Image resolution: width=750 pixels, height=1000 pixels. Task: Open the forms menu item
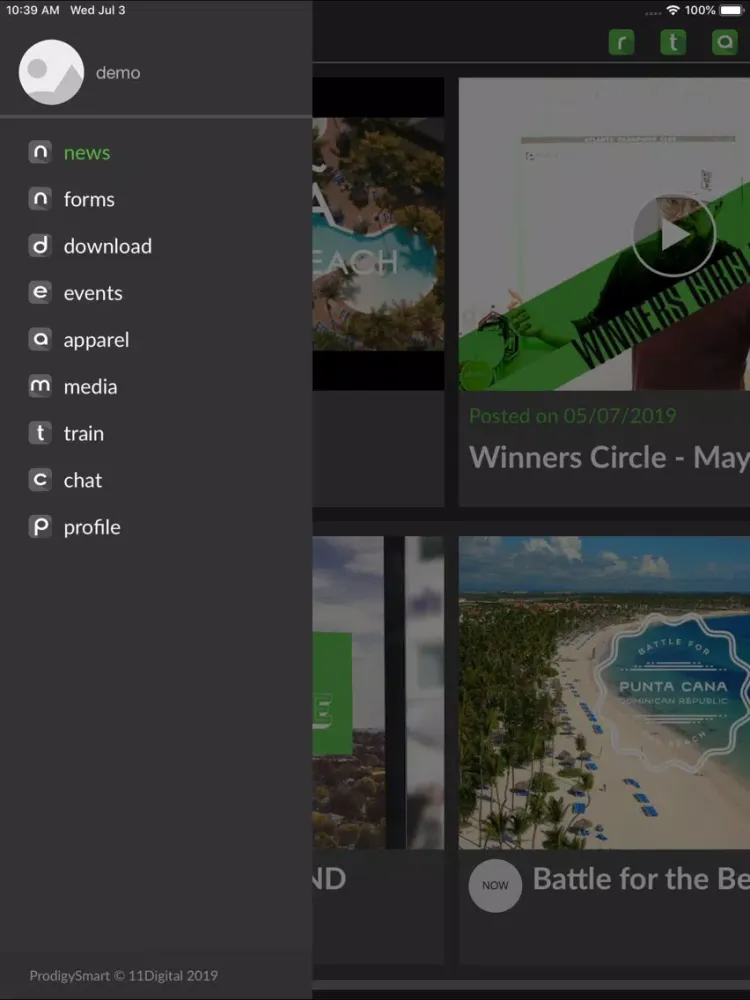point(89,200)
